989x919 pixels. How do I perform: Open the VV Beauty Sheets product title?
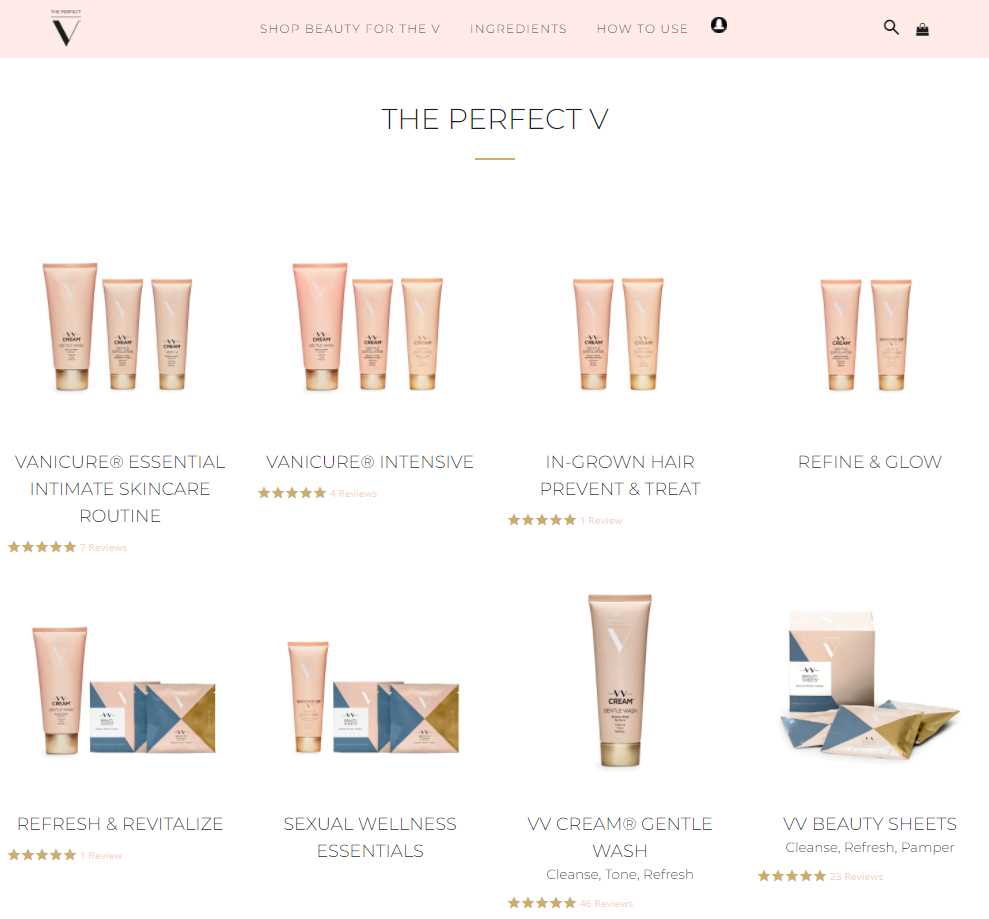(870, 824)
